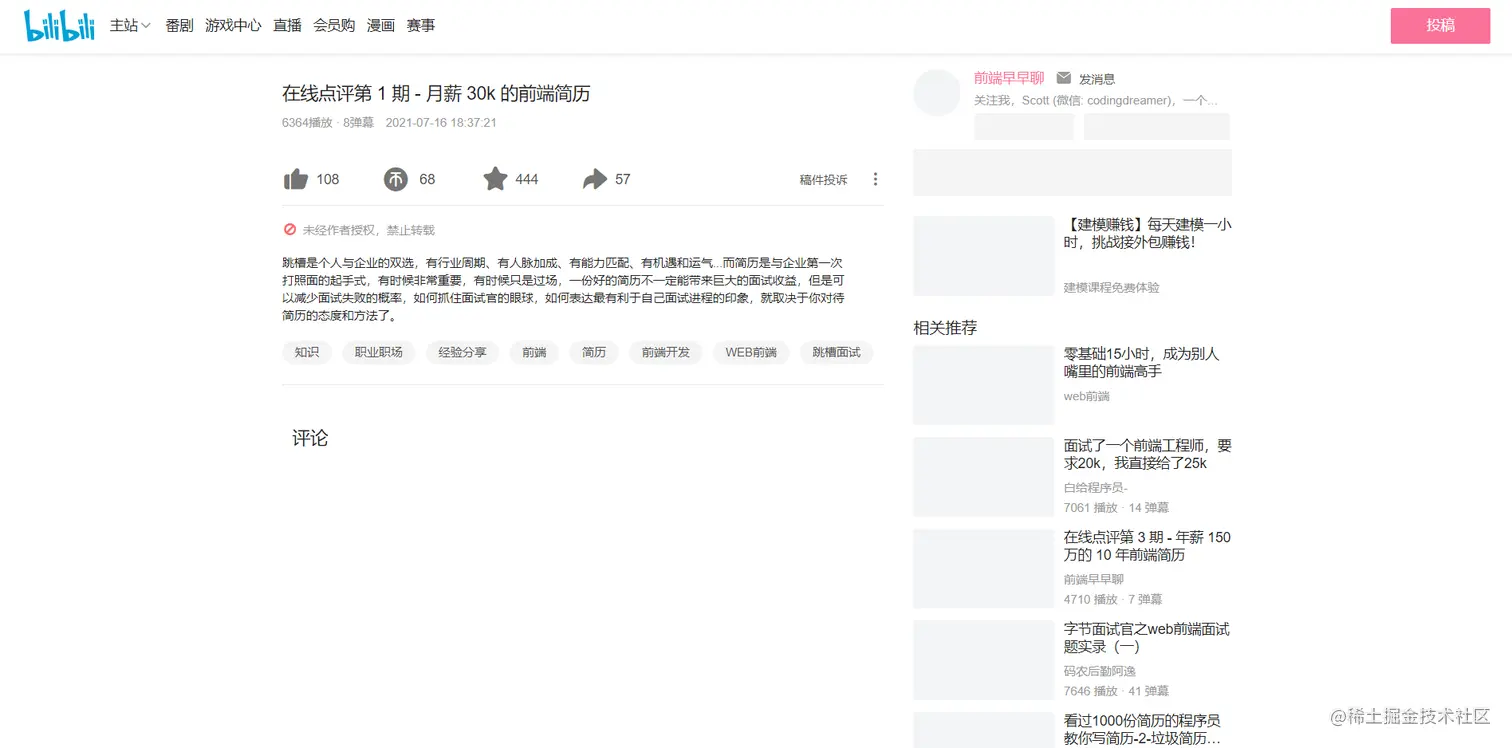Click the 评论 section heading

click(310, 438)
